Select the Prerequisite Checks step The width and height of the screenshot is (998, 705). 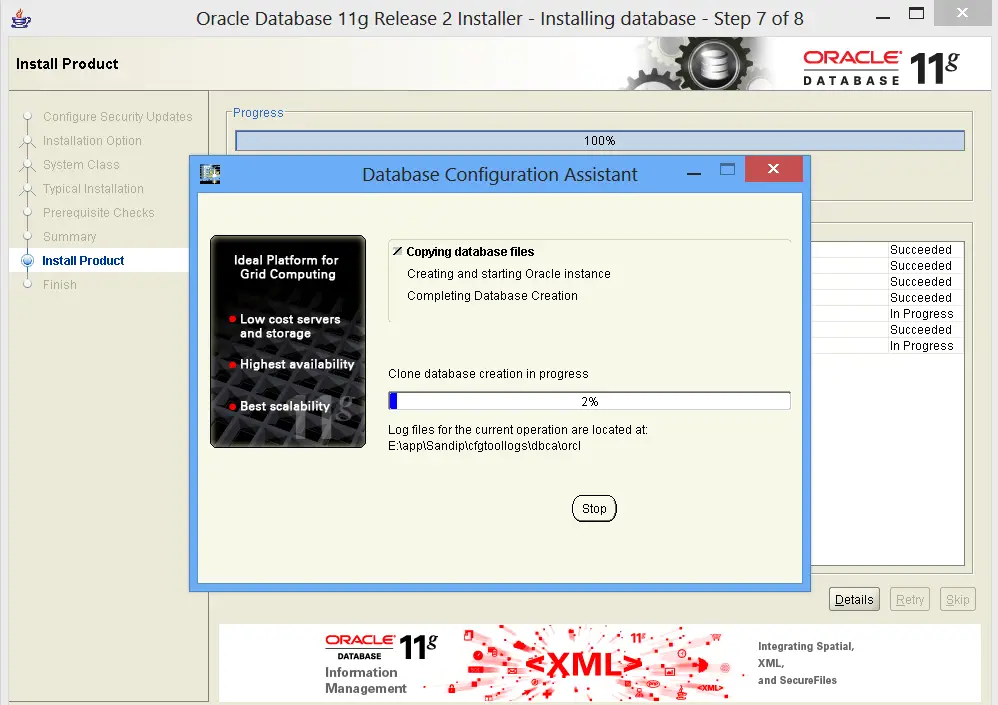98,213
